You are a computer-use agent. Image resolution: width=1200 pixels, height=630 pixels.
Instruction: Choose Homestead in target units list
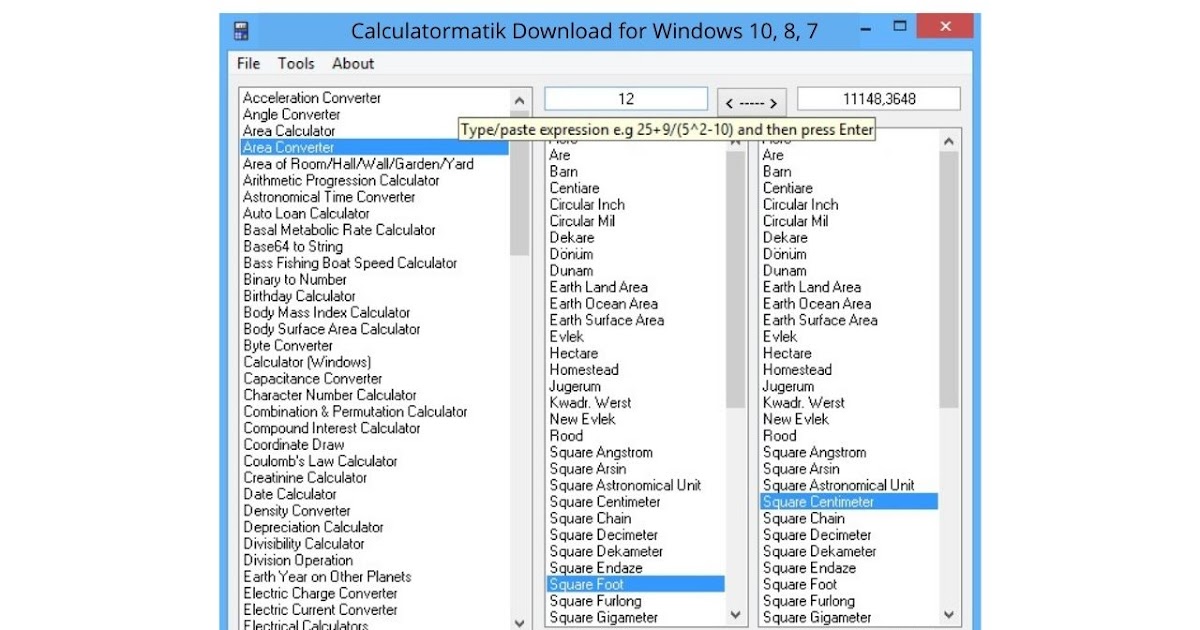pyautogui.click(x=797, y=369)
